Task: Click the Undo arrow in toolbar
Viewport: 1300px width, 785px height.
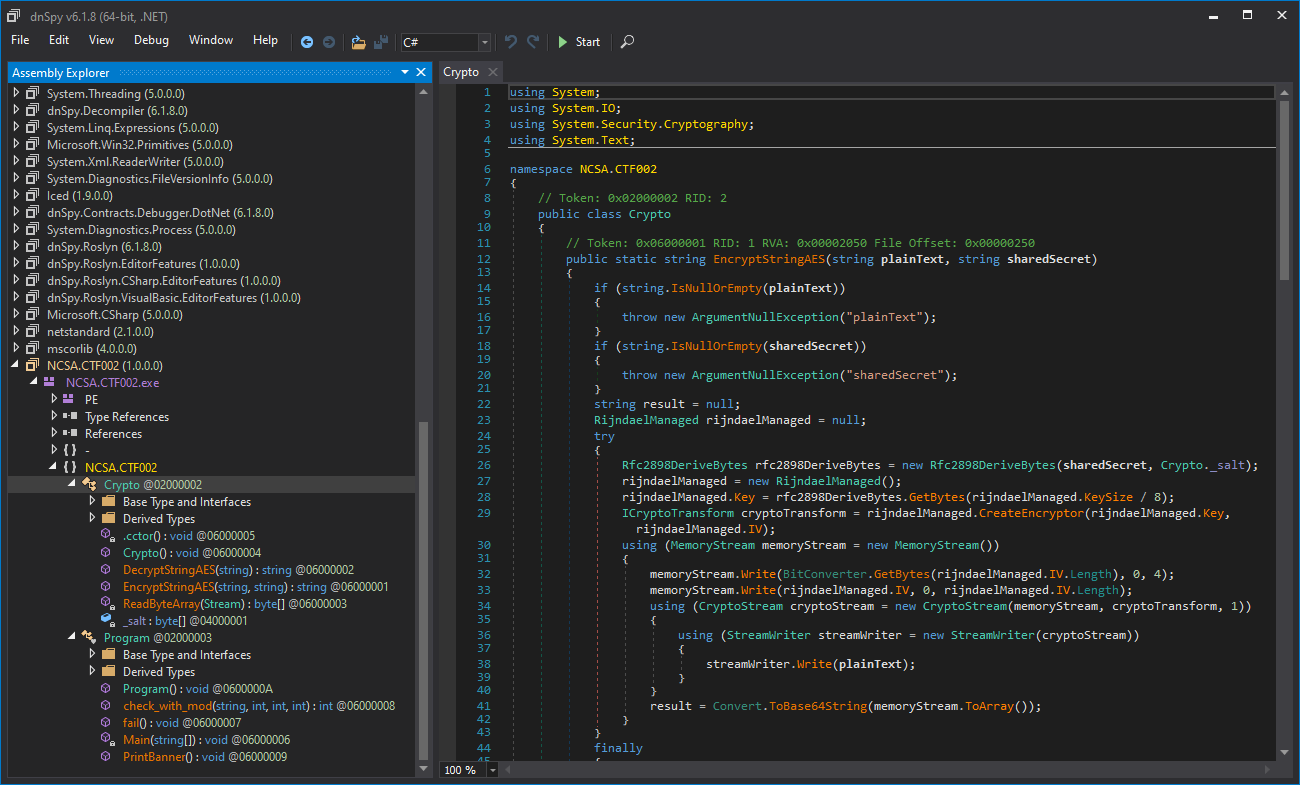Action: click(x=511, y=41)
